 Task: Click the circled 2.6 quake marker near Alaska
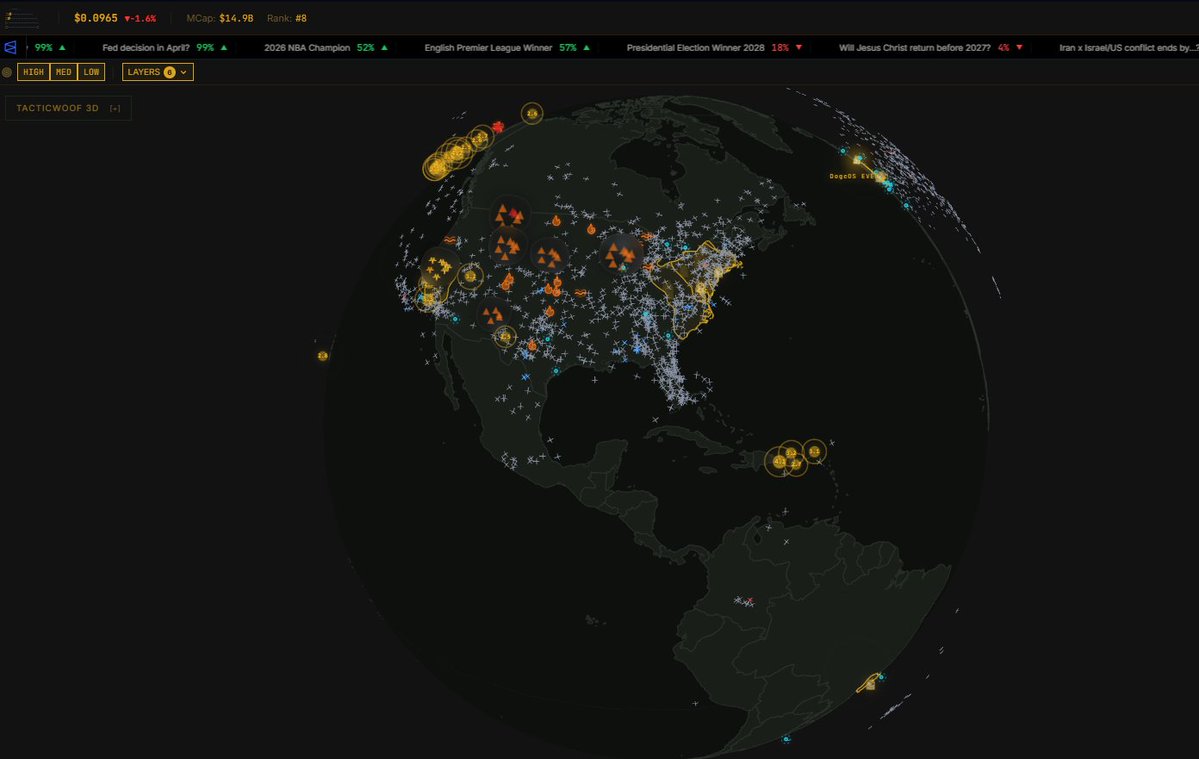(532, 114)
